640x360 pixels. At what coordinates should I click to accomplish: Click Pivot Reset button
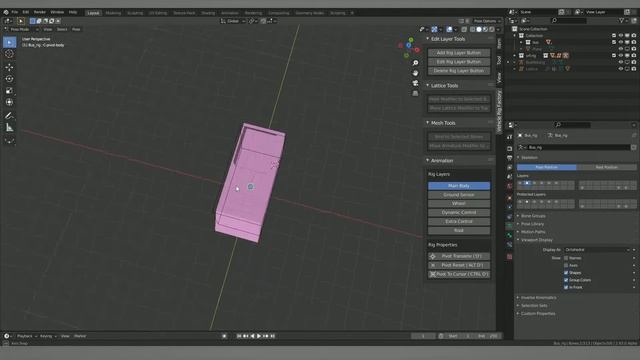click(459, 265)
